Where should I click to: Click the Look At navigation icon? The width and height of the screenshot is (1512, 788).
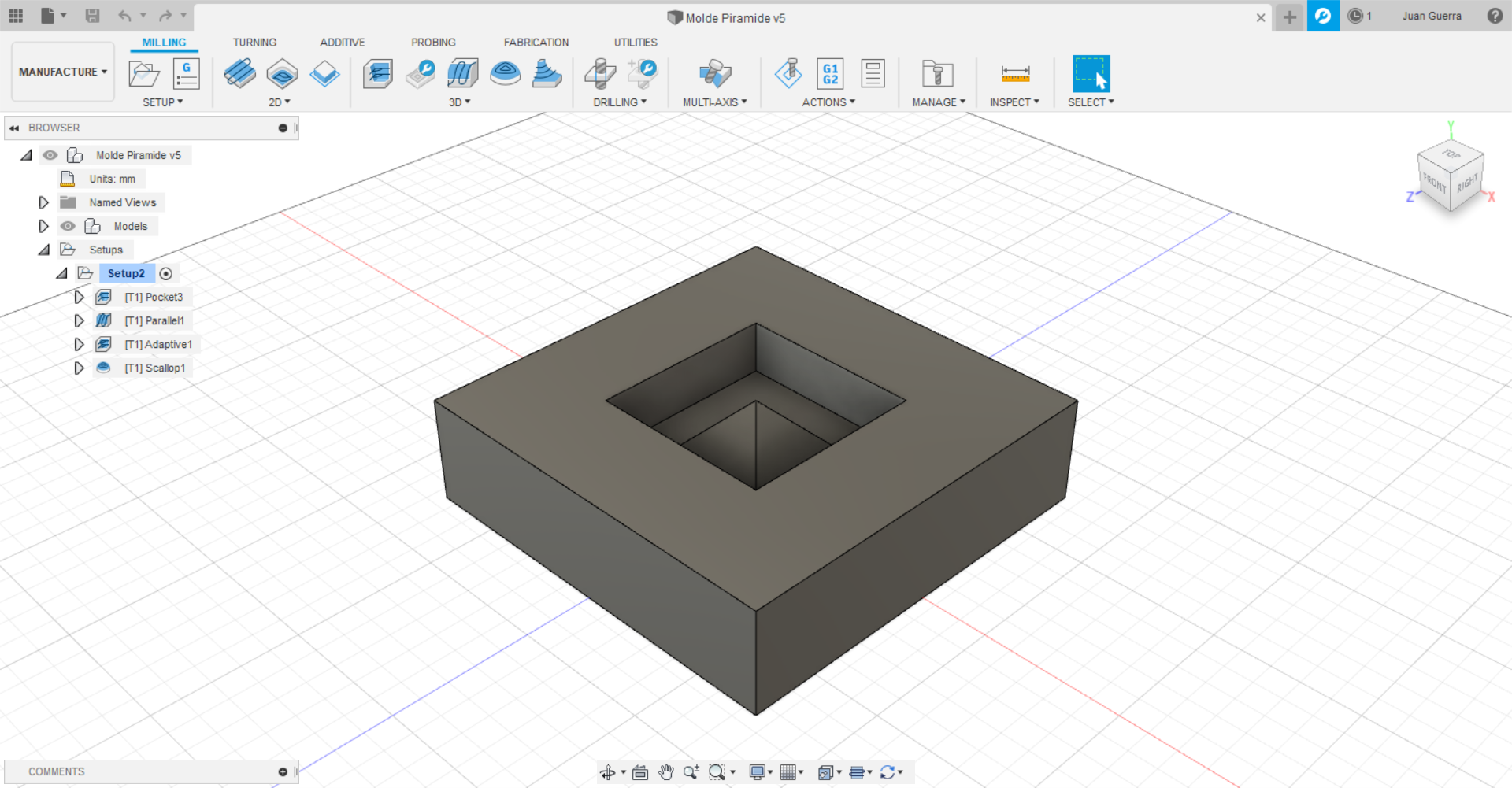(640, 772)
